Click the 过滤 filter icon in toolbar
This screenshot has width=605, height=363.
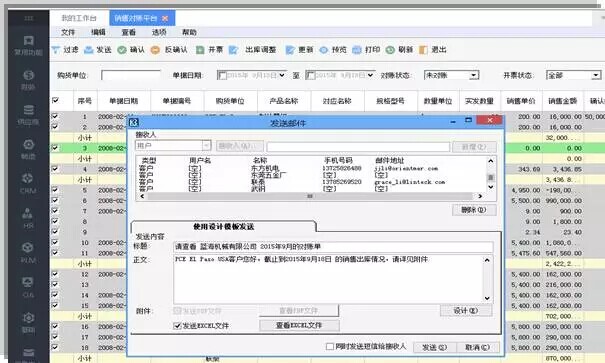[56, 50]
